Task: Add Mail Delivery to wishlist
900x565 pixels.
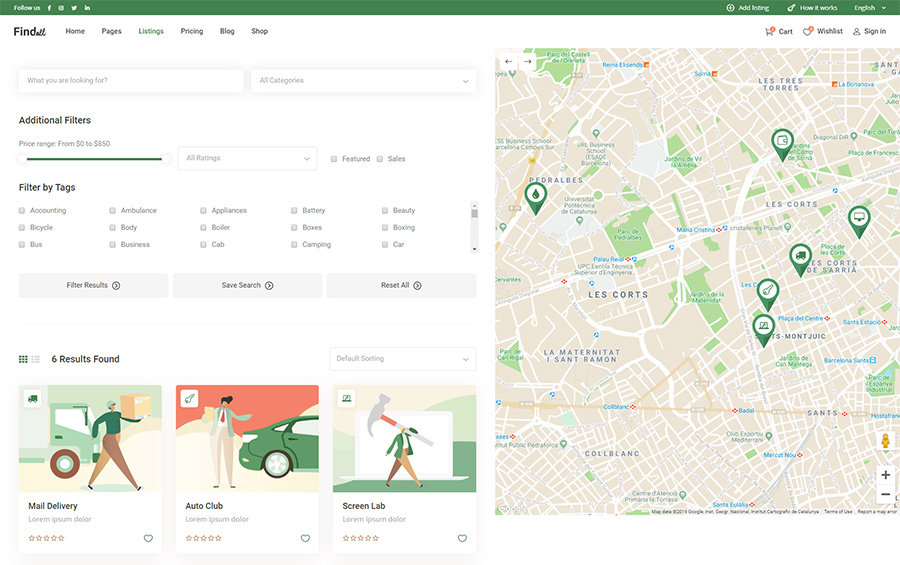Action: (x=148, y=538)
